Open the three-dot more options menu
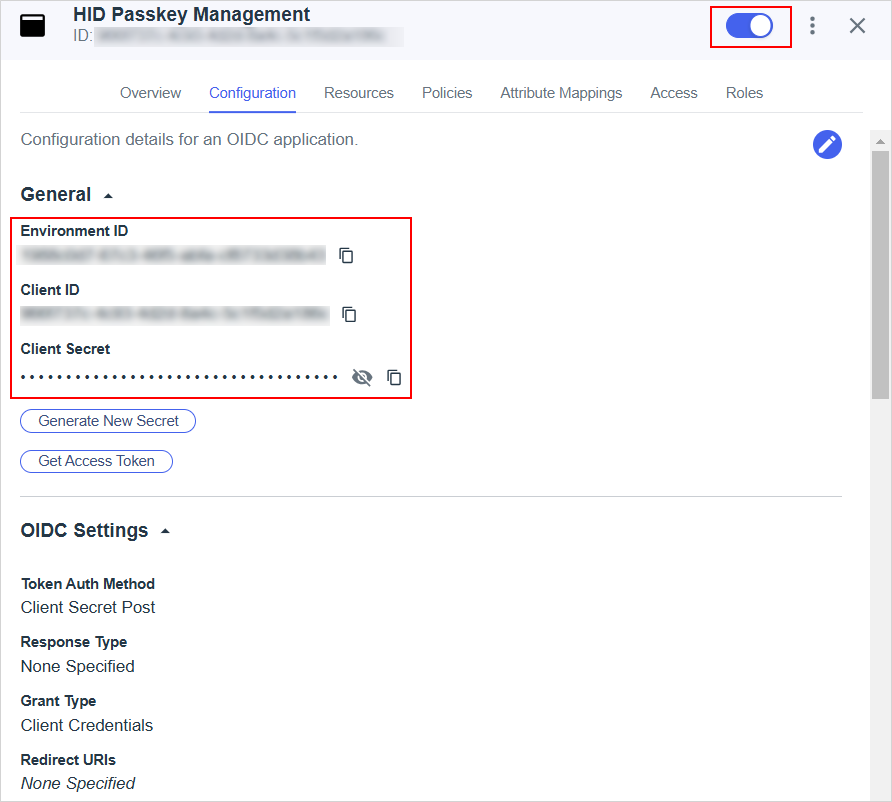The height and width of the screenshot is (802, 892). click(812, 26)
